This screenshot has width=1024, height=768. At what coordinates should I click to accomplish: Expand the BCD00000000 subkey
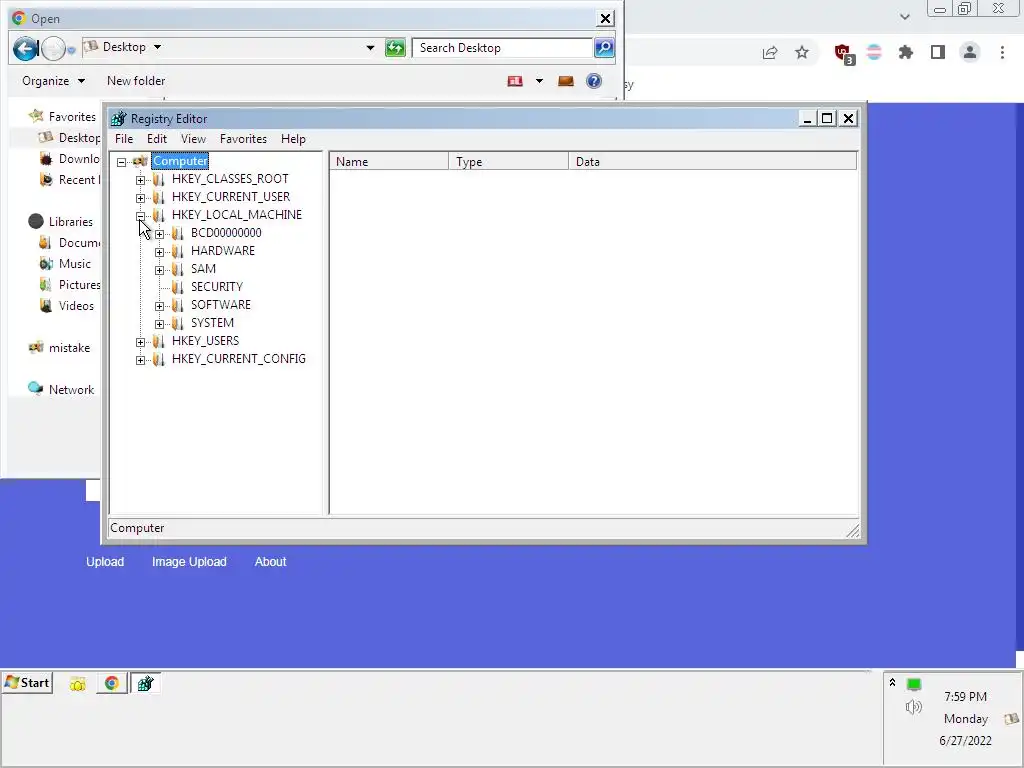tap(159, 234)
